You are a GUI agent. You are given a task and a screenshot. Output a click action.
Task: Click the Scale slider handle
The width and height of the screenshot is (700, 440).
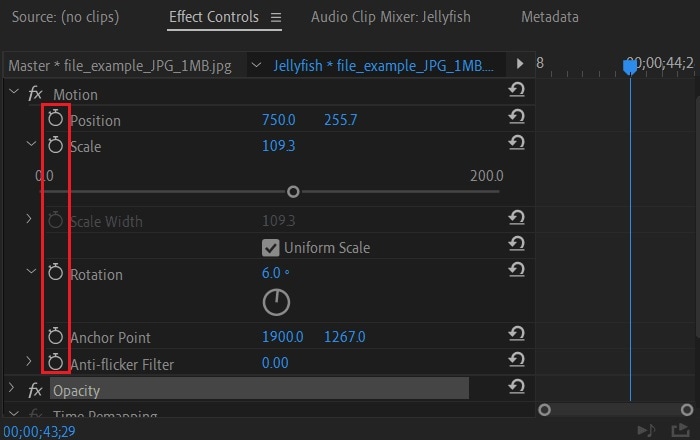(293, 191)
